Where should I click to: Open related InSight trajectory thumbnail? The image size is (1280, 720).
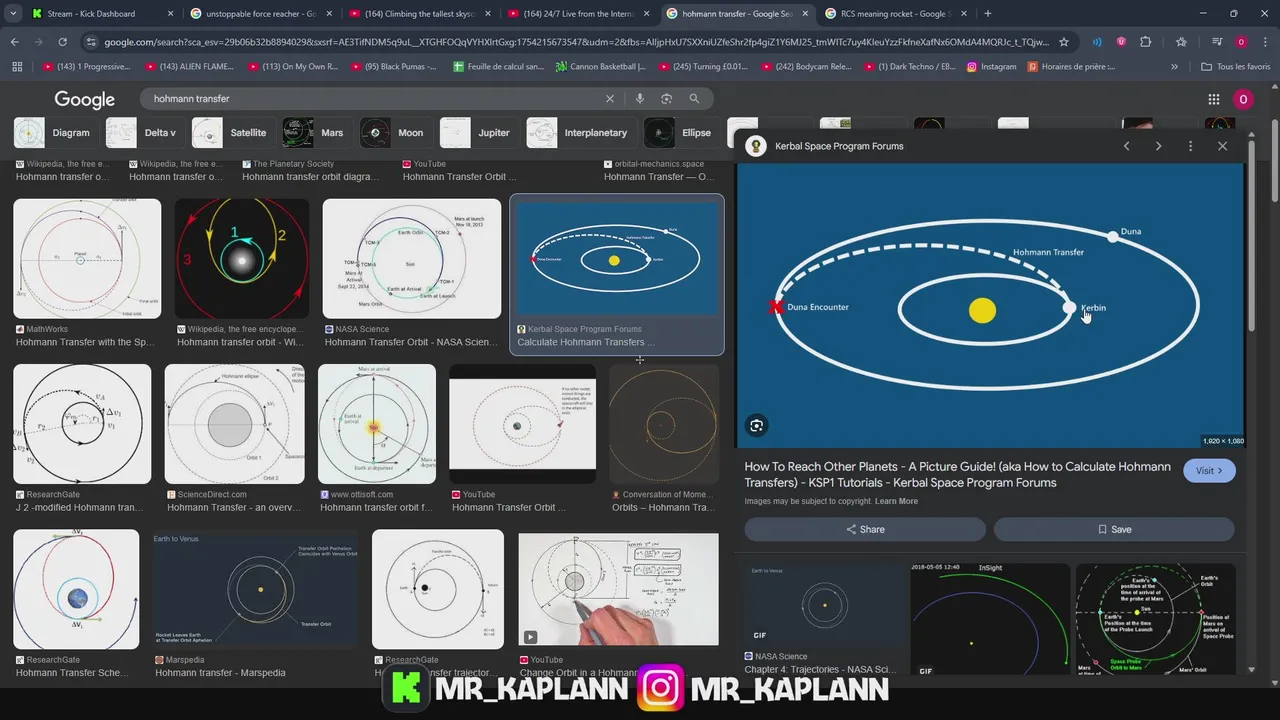(990, 620)
